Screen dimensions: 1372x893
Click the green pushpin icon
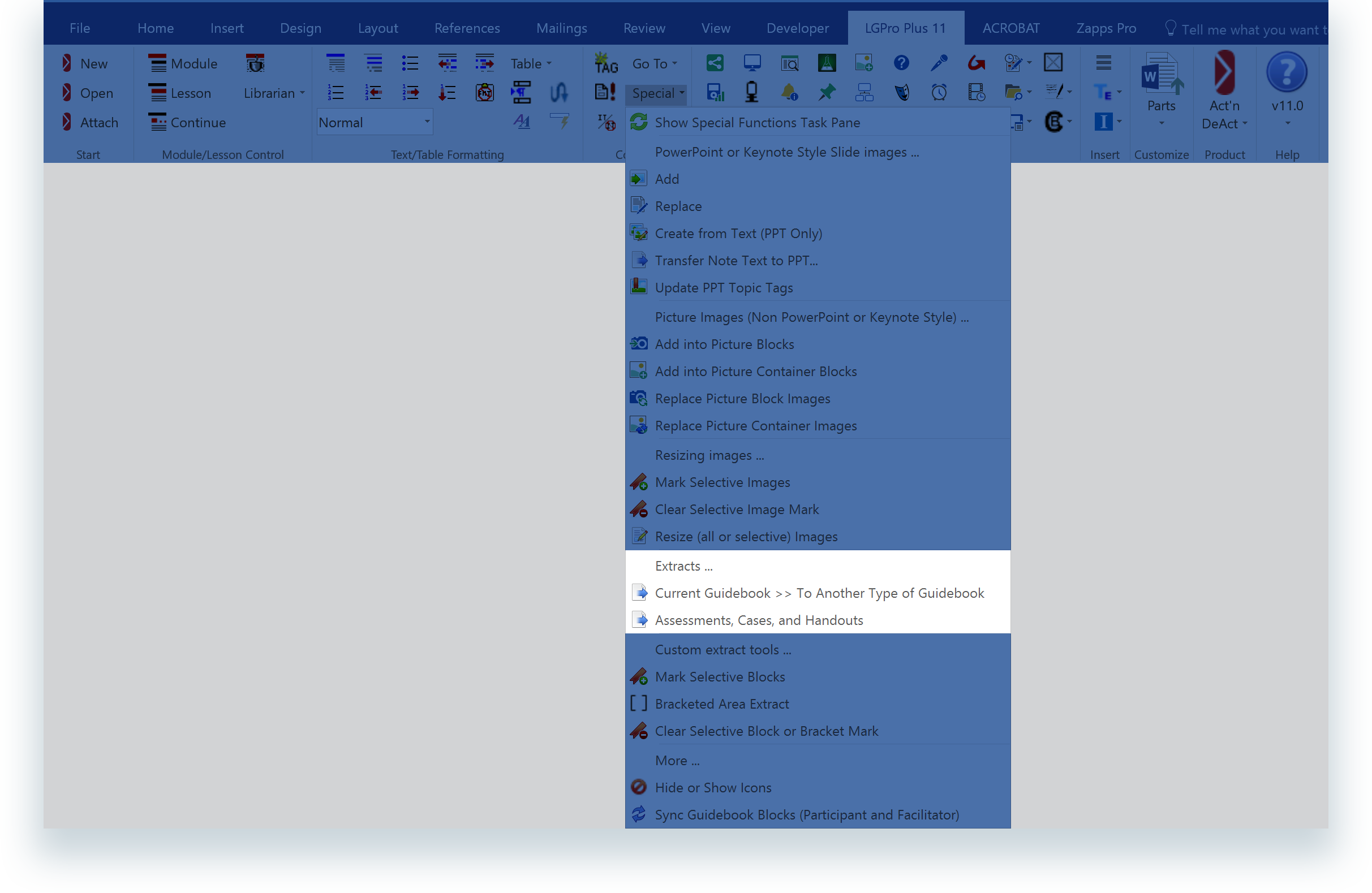(x=827, y=92)
